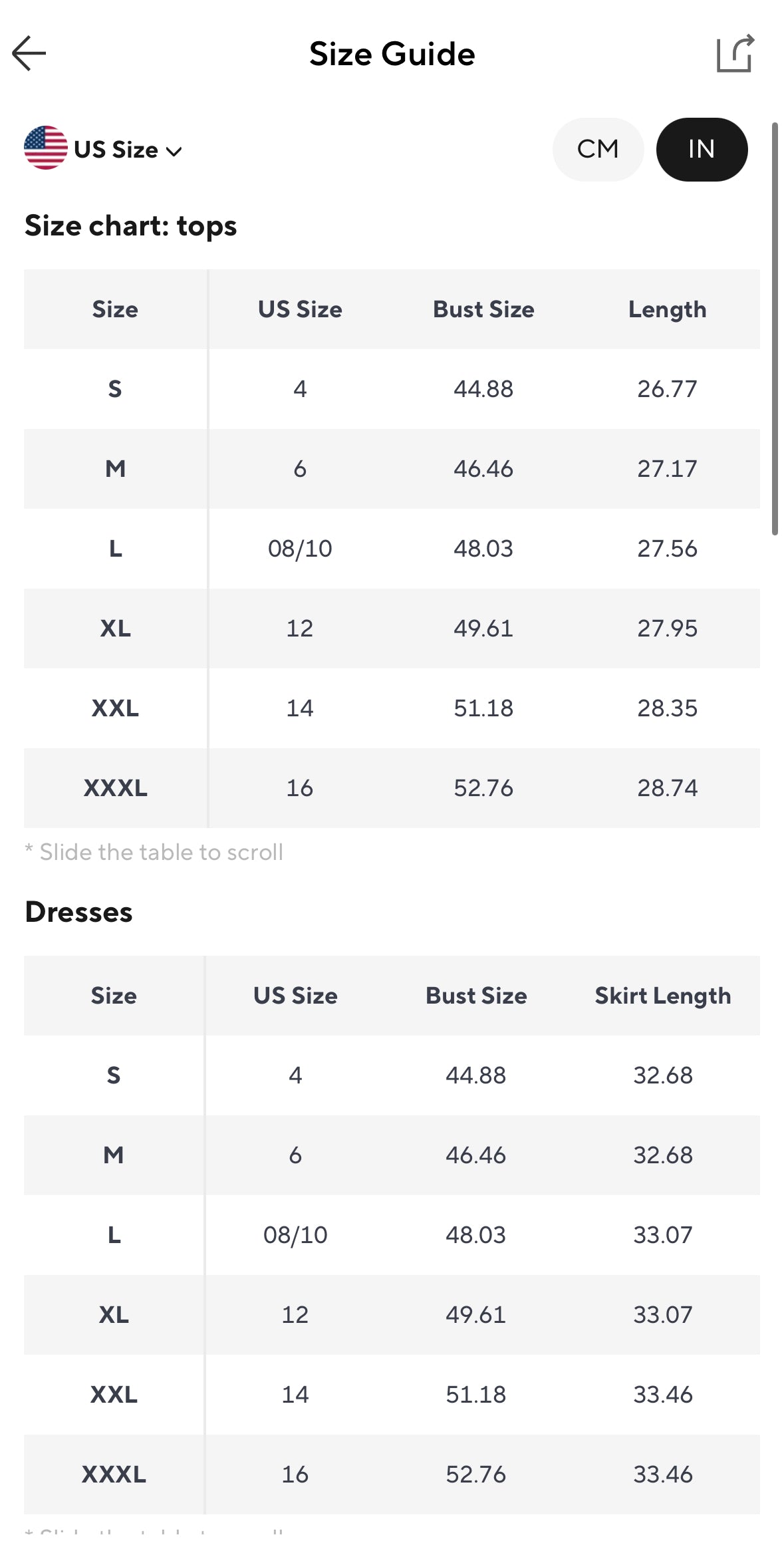Click the 52.76 bust value in Dresses

click(476, 1475)
